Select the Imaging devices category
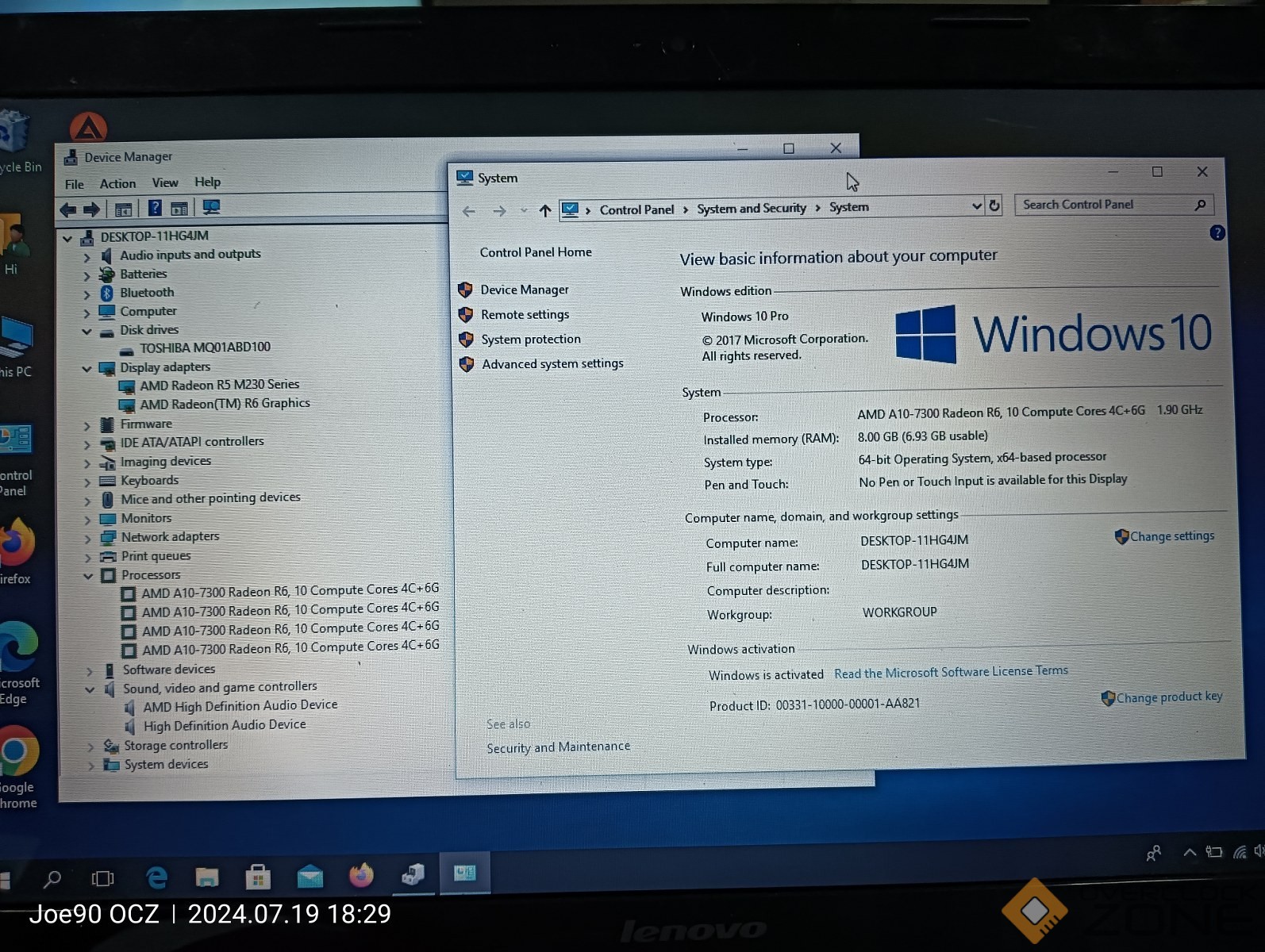The width and height of the screenshot is (1265, 952). click(x=166, y=462)
